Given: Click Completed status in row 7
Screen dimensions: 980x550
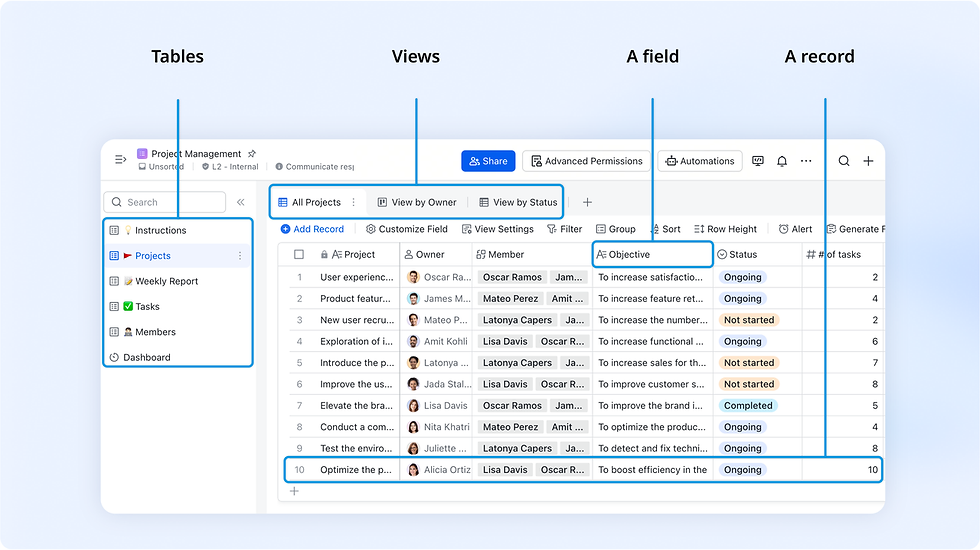Looking at the screenshot, I should 748,406.
